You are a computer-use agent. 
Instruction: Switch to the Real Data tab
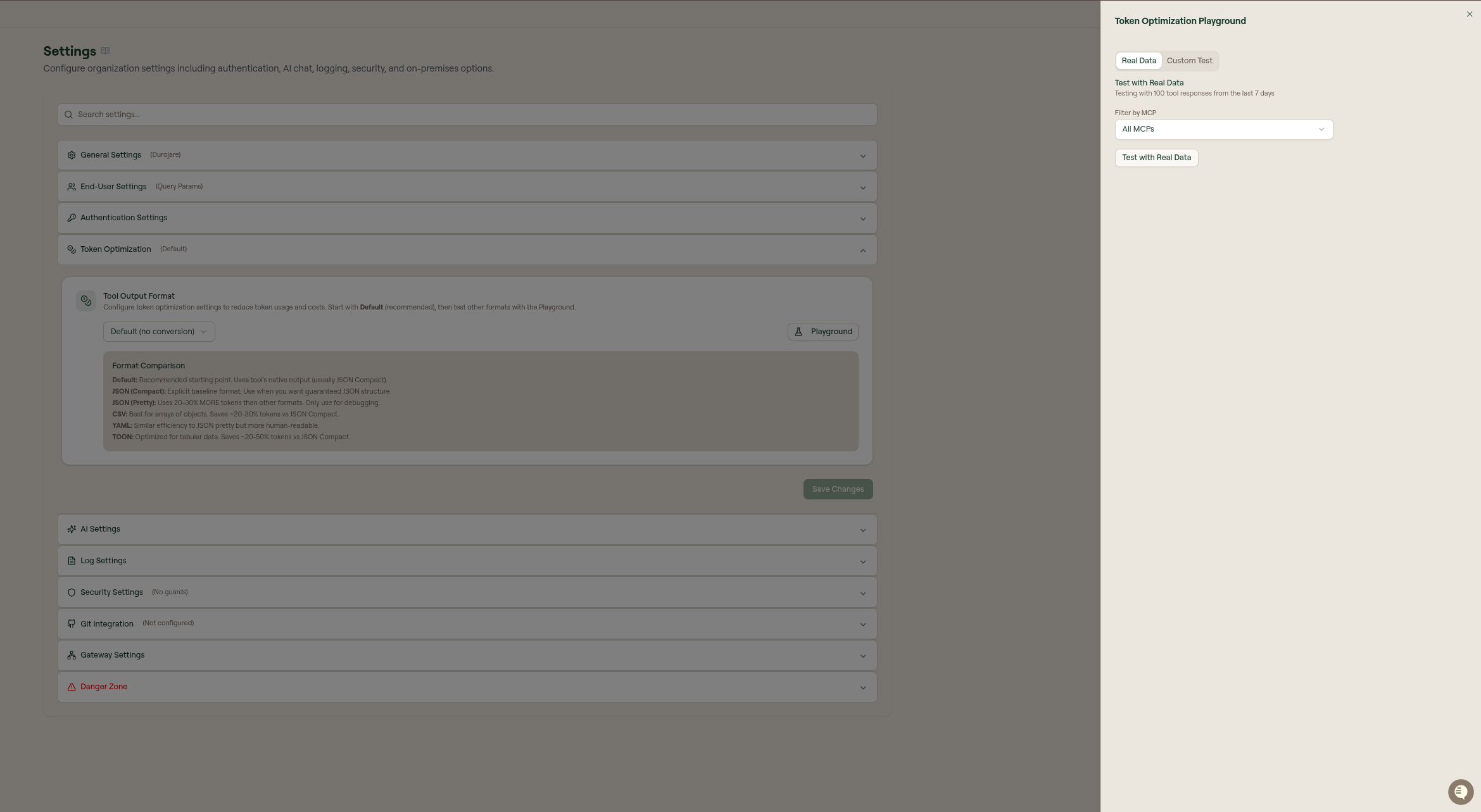1138,61
